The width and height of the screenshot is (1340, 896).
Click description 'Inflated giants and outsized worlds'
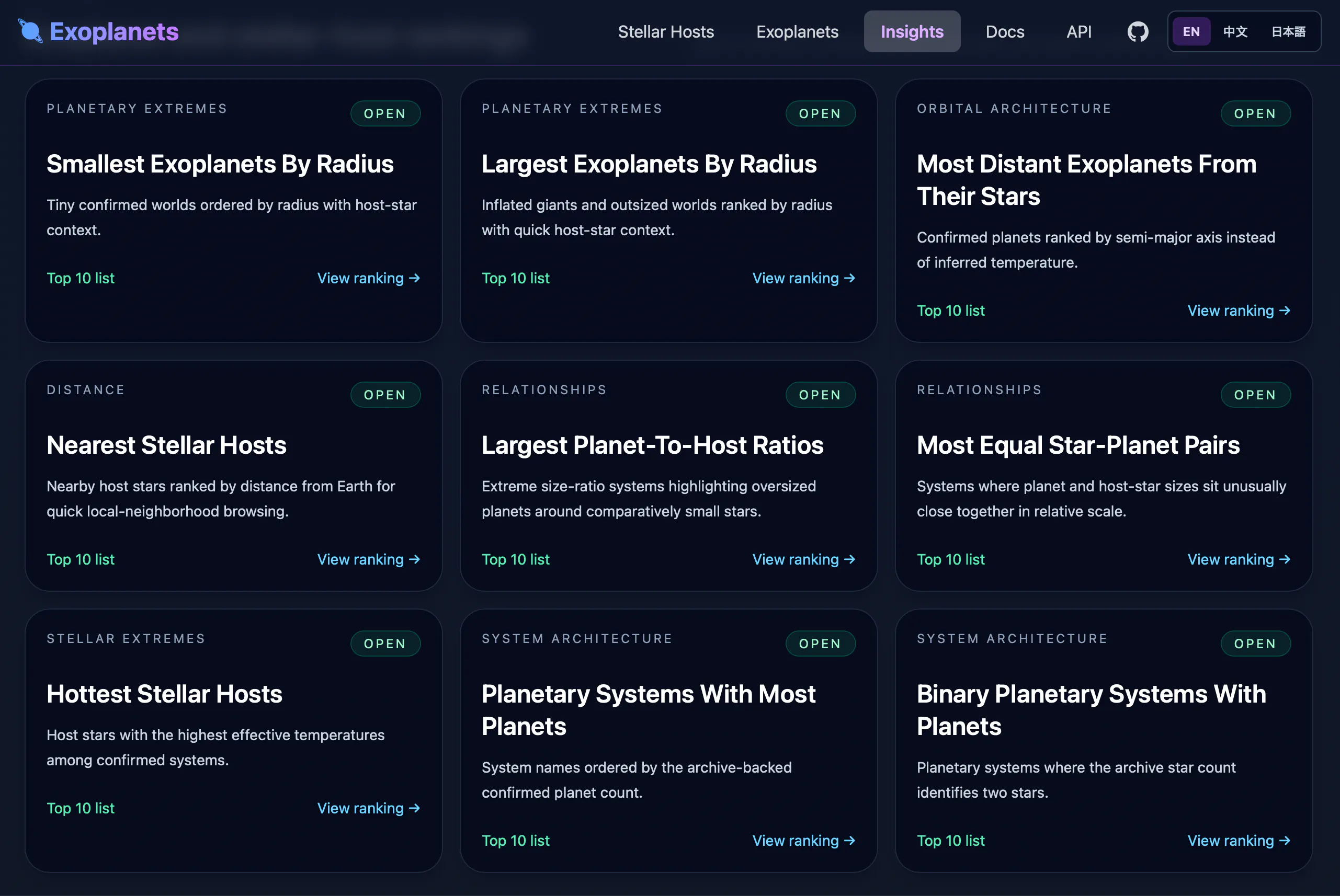(657, 217)
